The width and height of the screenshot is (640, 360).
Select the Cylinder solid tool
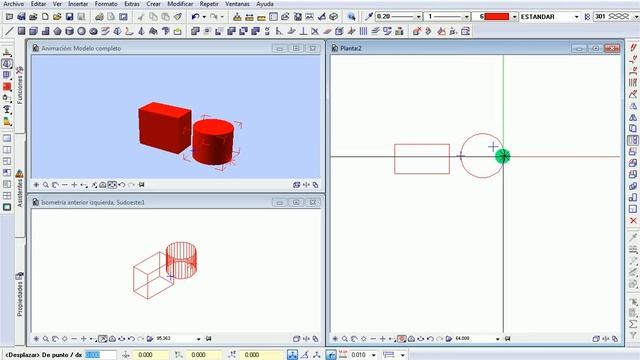(69, 31)
